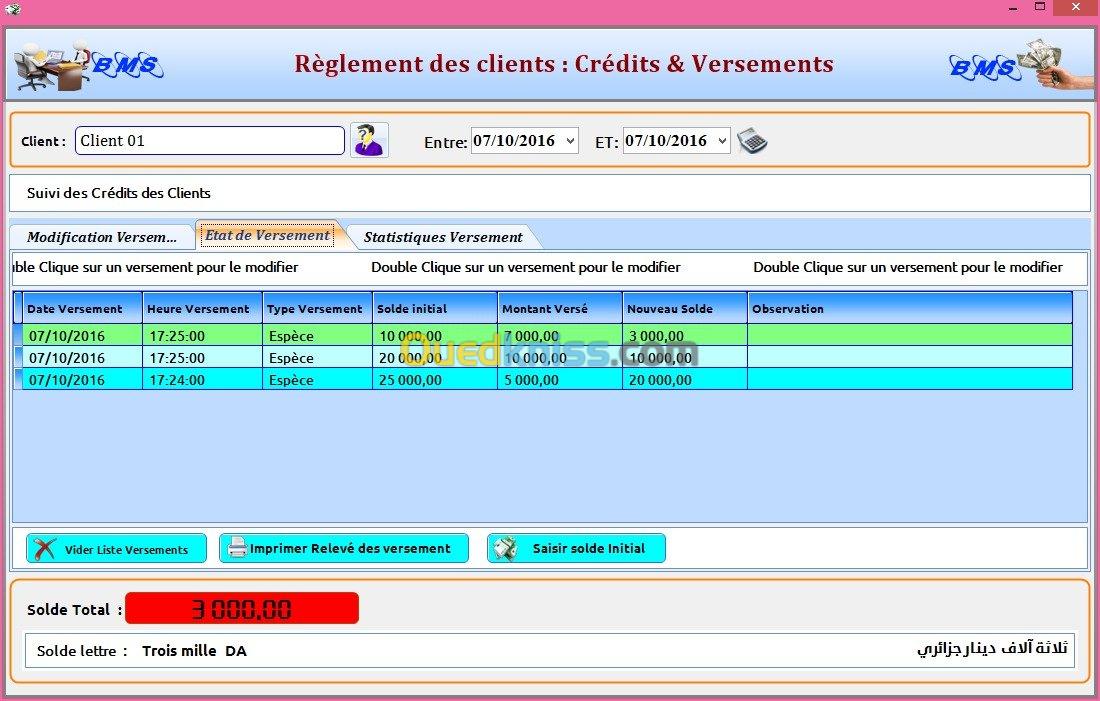Screen dimensions: 1100x701
Task: Click the red Solde Total display
Action: click(241, 608)
